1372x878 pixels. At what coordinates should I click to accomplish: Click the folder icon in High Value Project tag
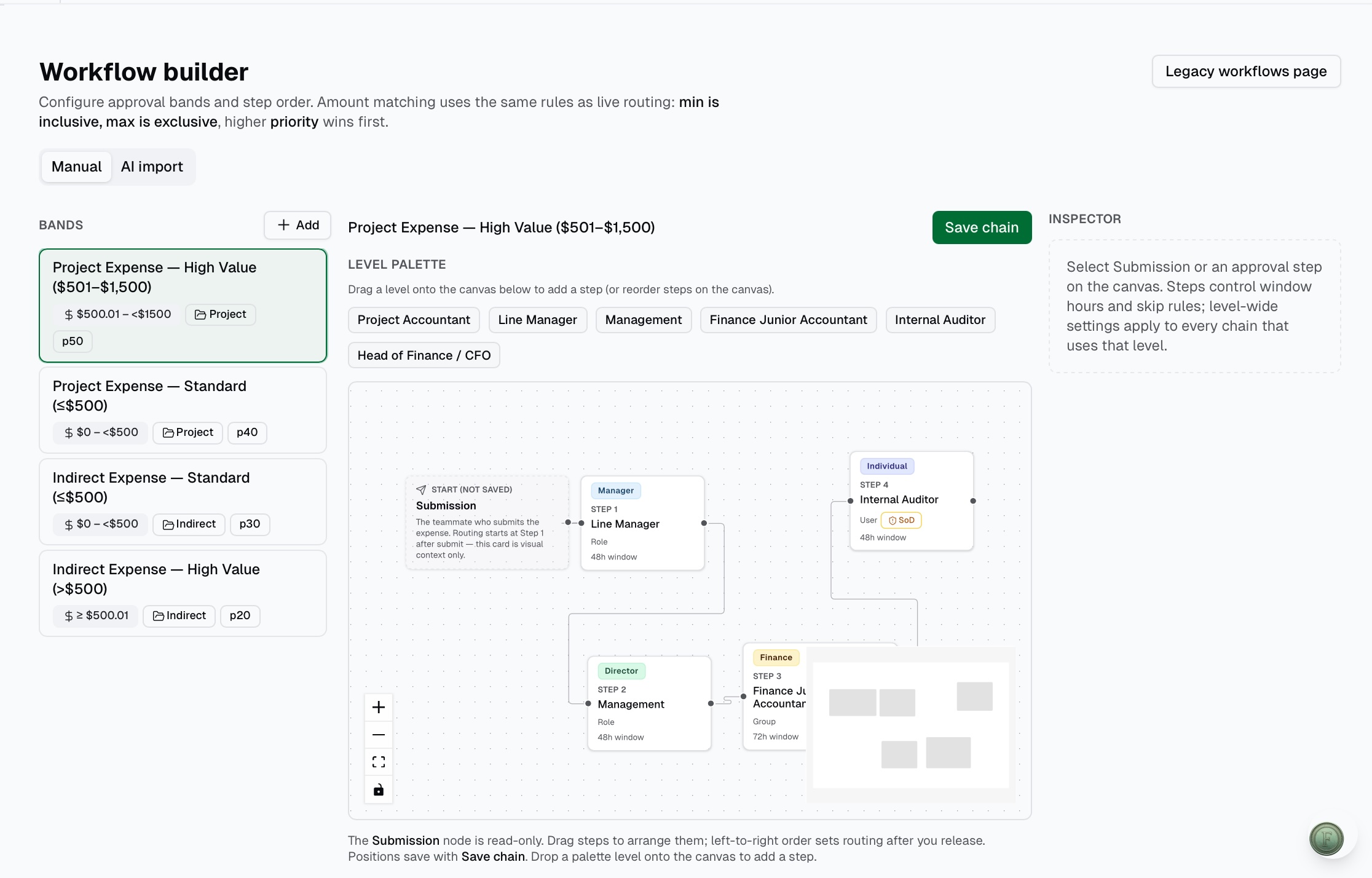click(x=200, y=315)
